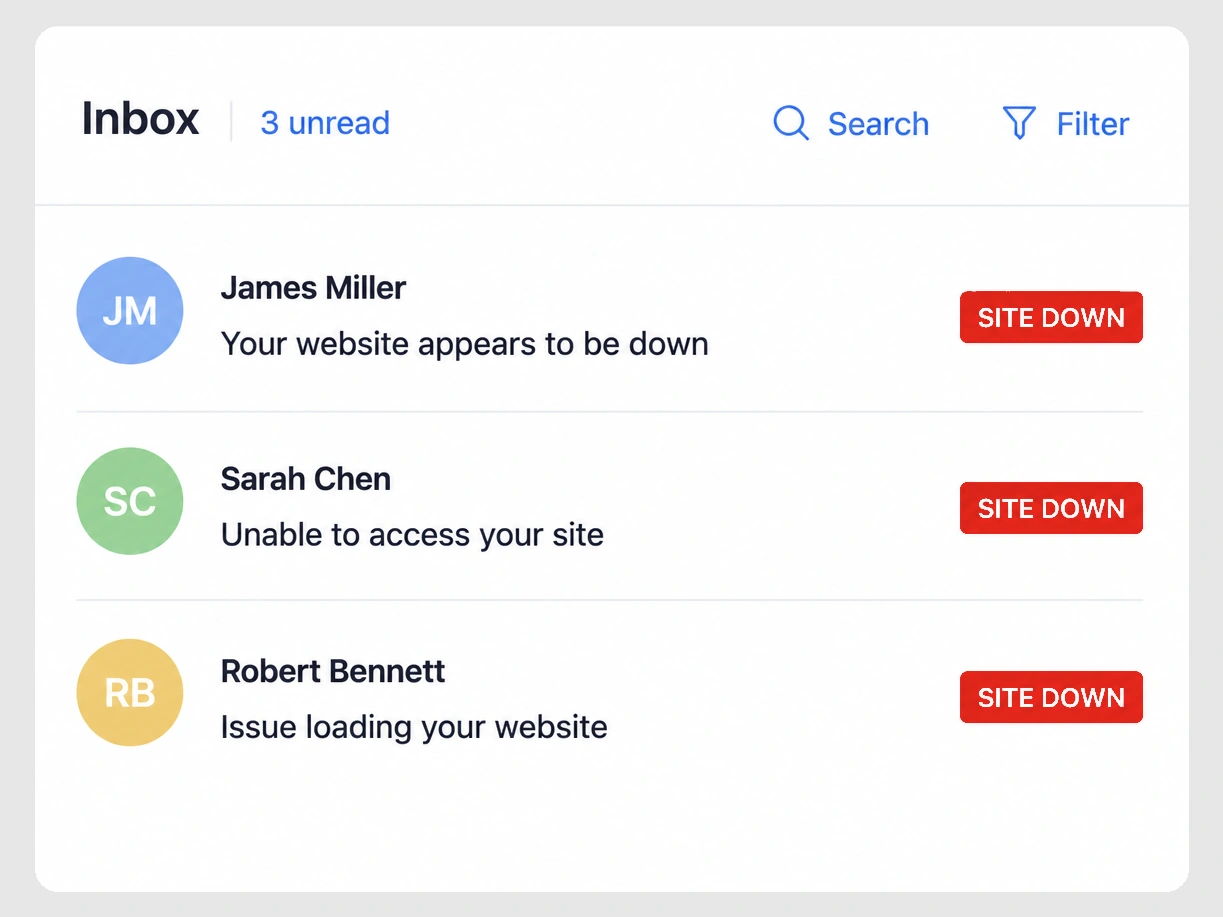The height and width of the screenshot is (917, 1223).
Task: Select the sender name James Miller
Action: coord(313,288)
